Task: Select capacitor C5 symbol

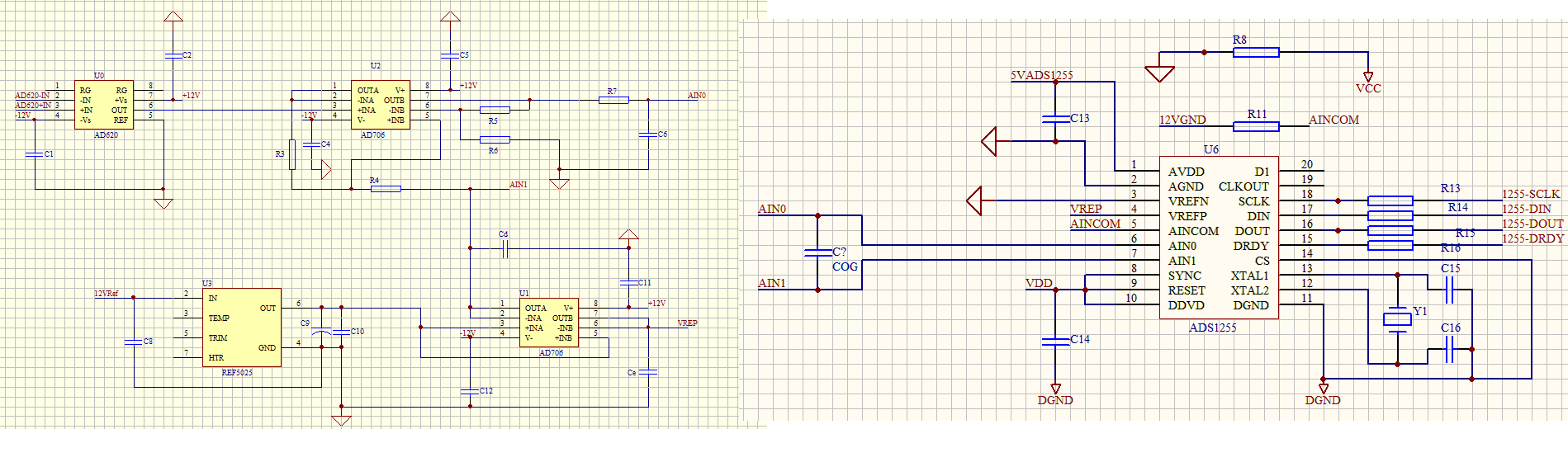Action: point(450,55)
